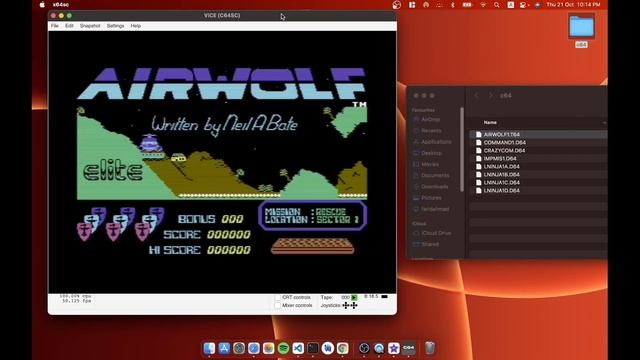This screenshot has height=360, width=640.
Task: Click the second joystick indicator icon
Action: point(354,305)
